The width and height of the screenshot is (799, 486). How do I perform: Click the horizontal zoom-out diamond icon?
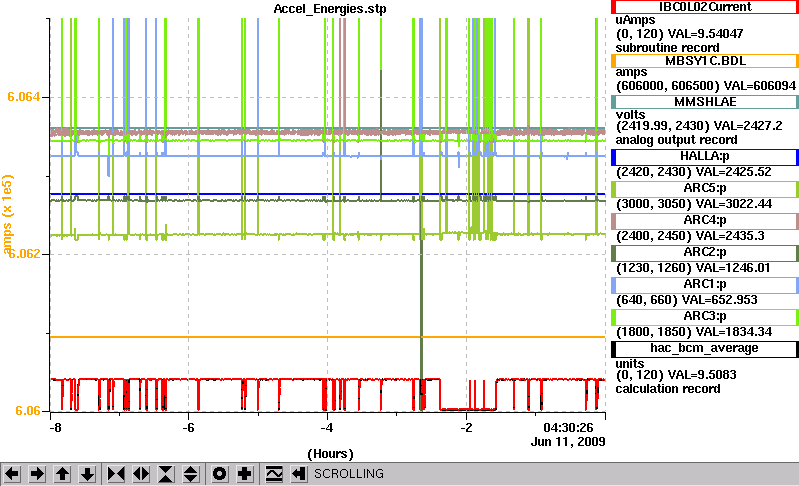[x=141, y=474]
